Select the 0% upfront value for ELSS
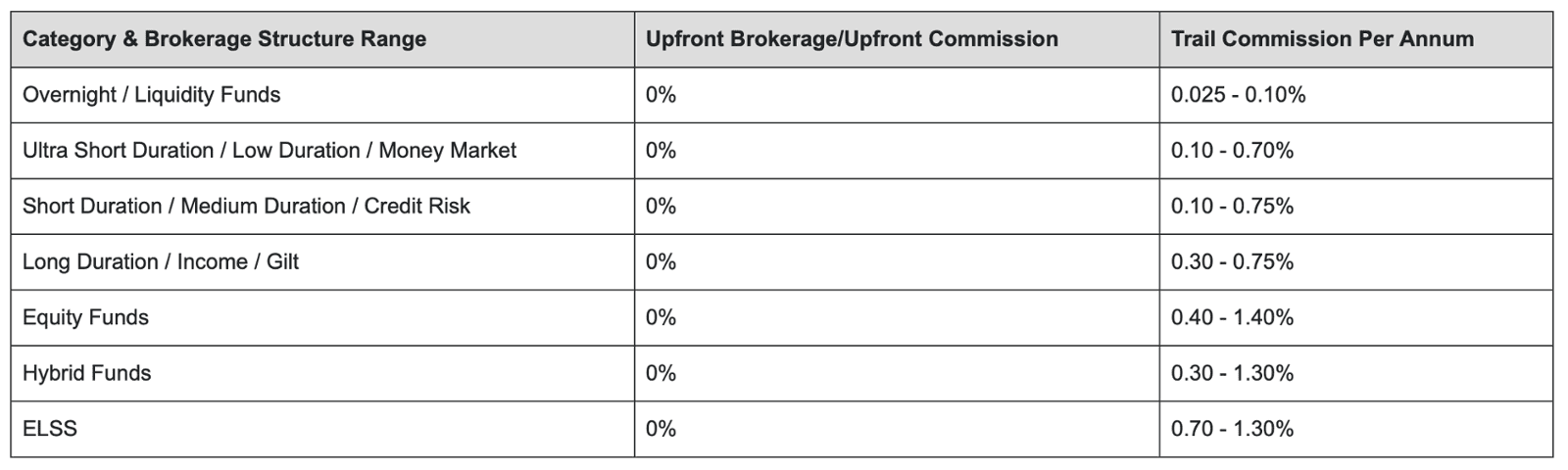Image resolution: width=1568 pixels, height=470 pixels. (661, 429)
